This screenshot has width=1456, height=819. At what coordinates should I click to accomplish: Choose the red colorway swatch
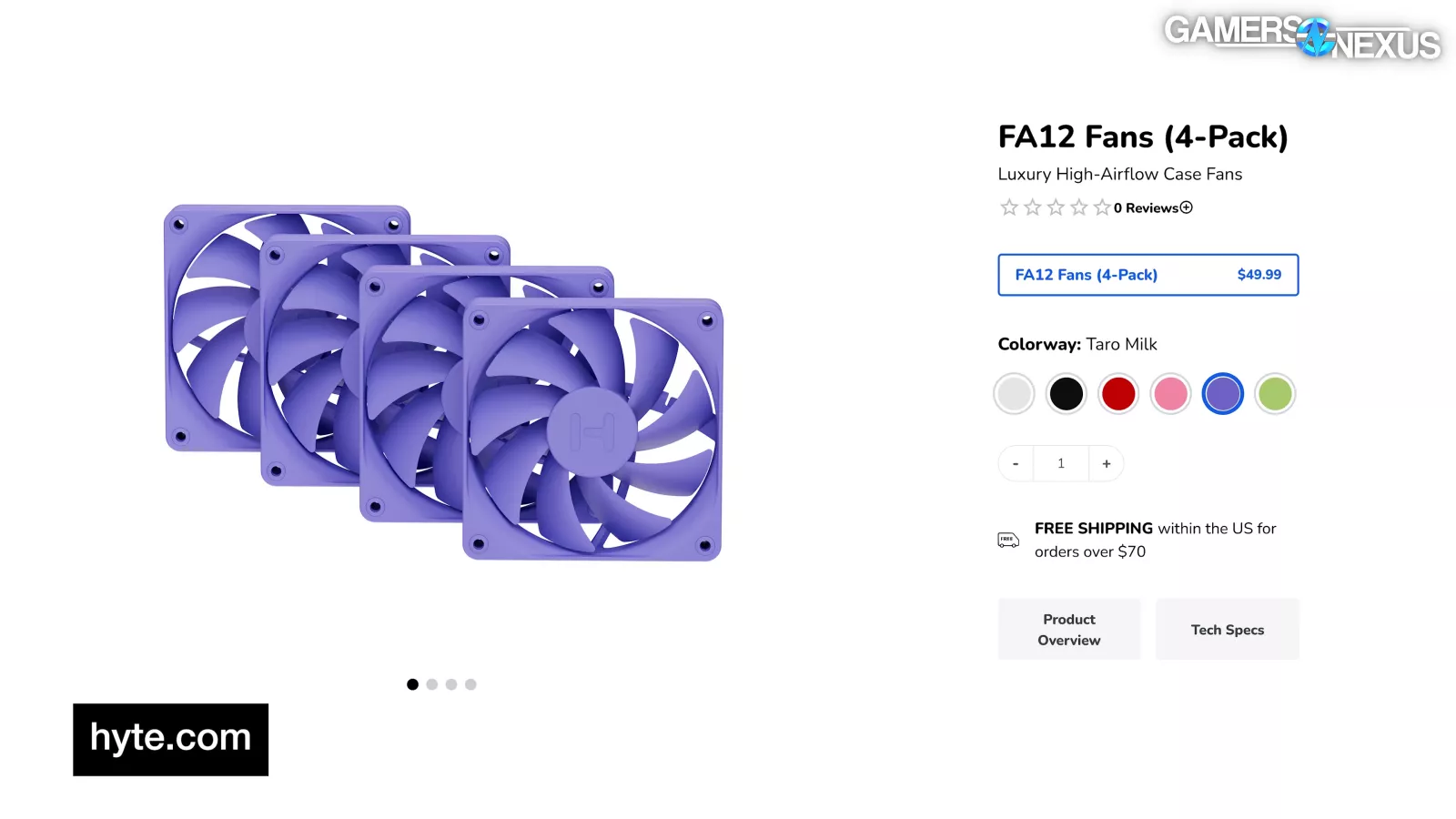[x=1118, y=394]
